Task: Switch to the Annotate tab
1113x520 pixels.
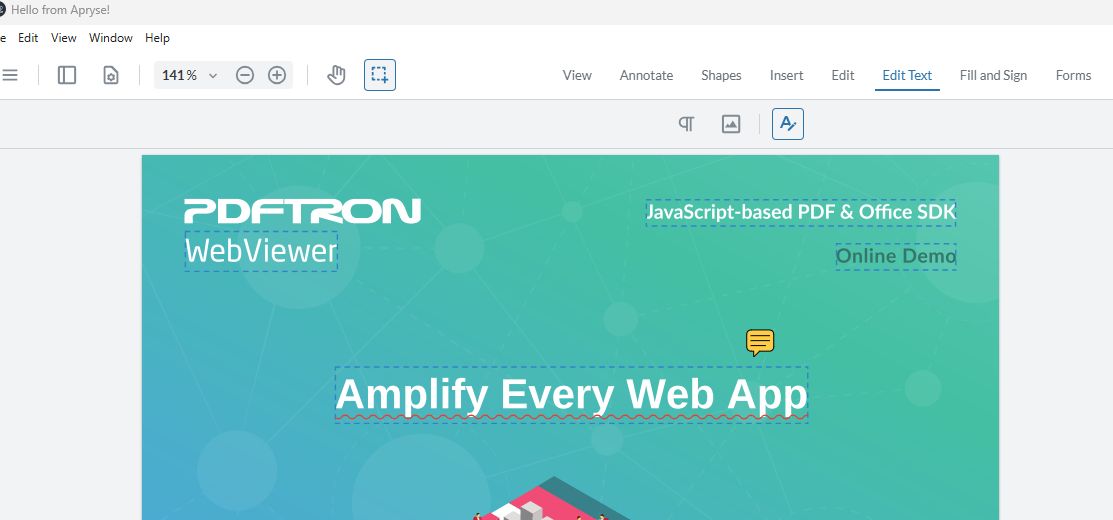Action: [x=646, y=75]
